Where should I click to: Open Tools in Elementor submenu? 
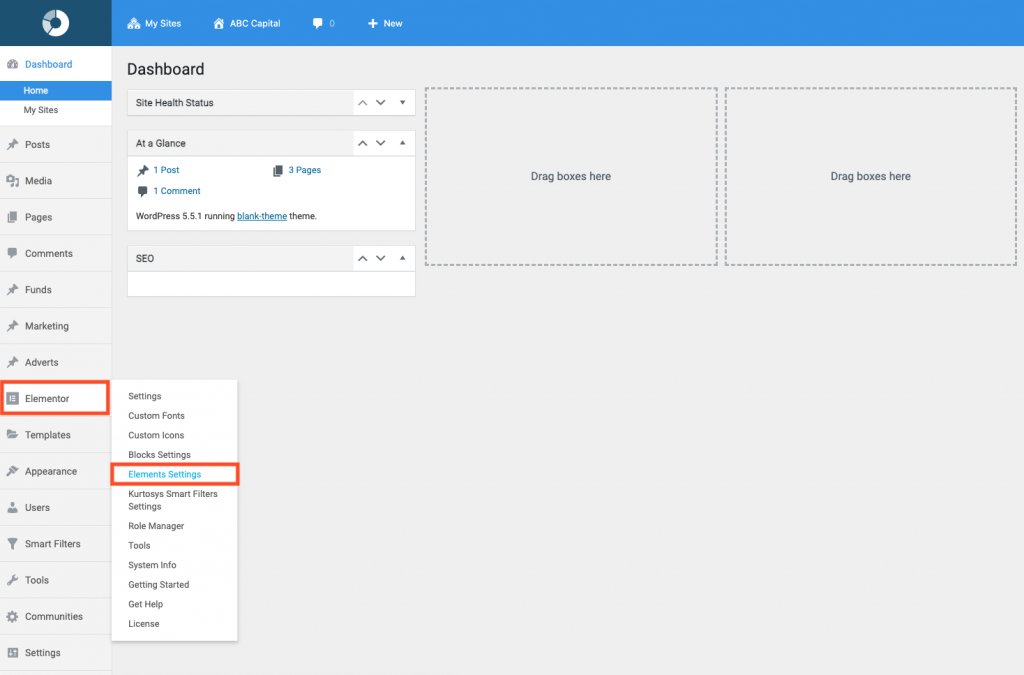coord(139,546)
